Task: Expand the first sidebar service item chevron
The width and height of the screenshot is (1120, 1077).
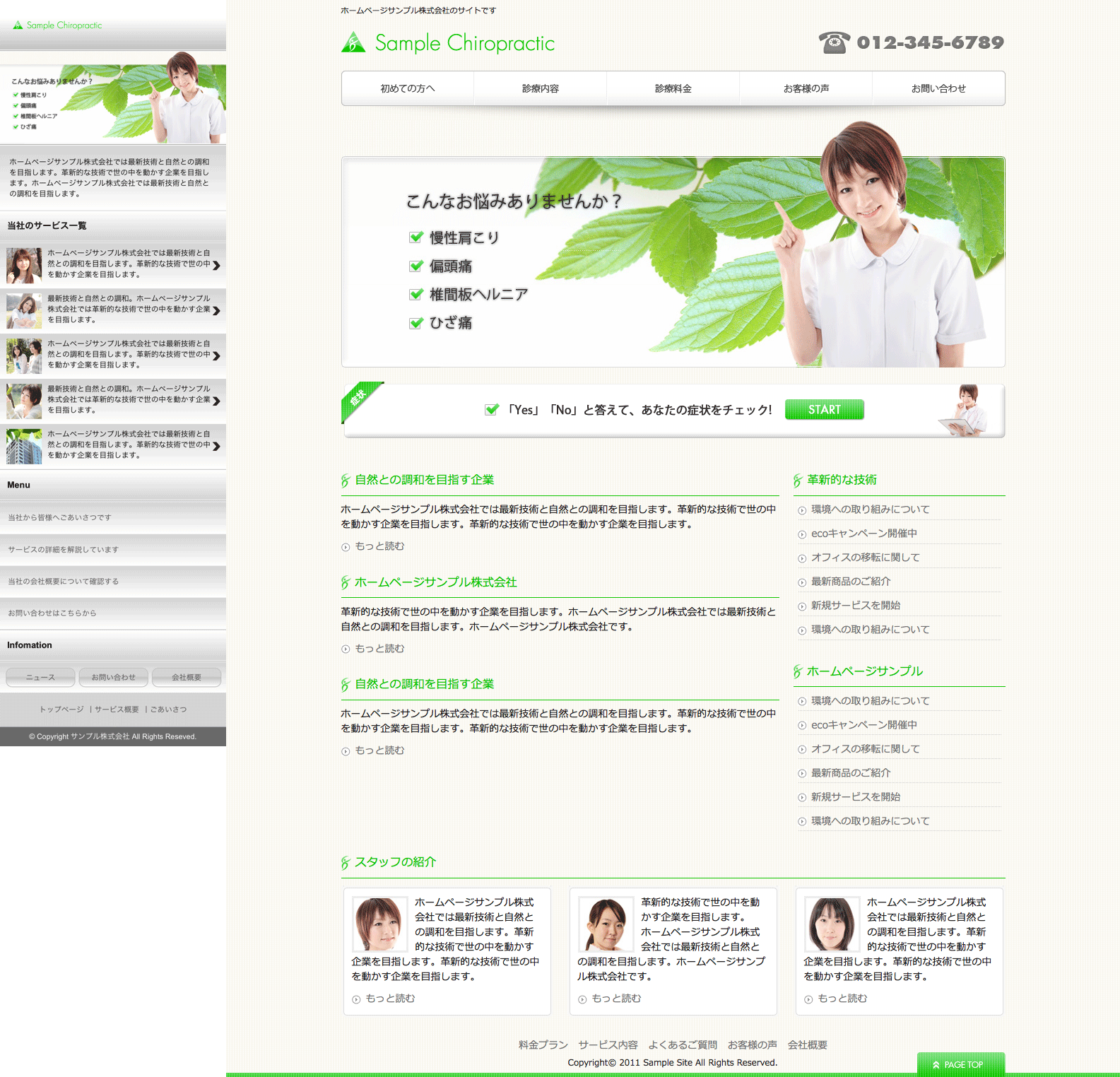Action: pyautogui.click(x=216, y=265)
